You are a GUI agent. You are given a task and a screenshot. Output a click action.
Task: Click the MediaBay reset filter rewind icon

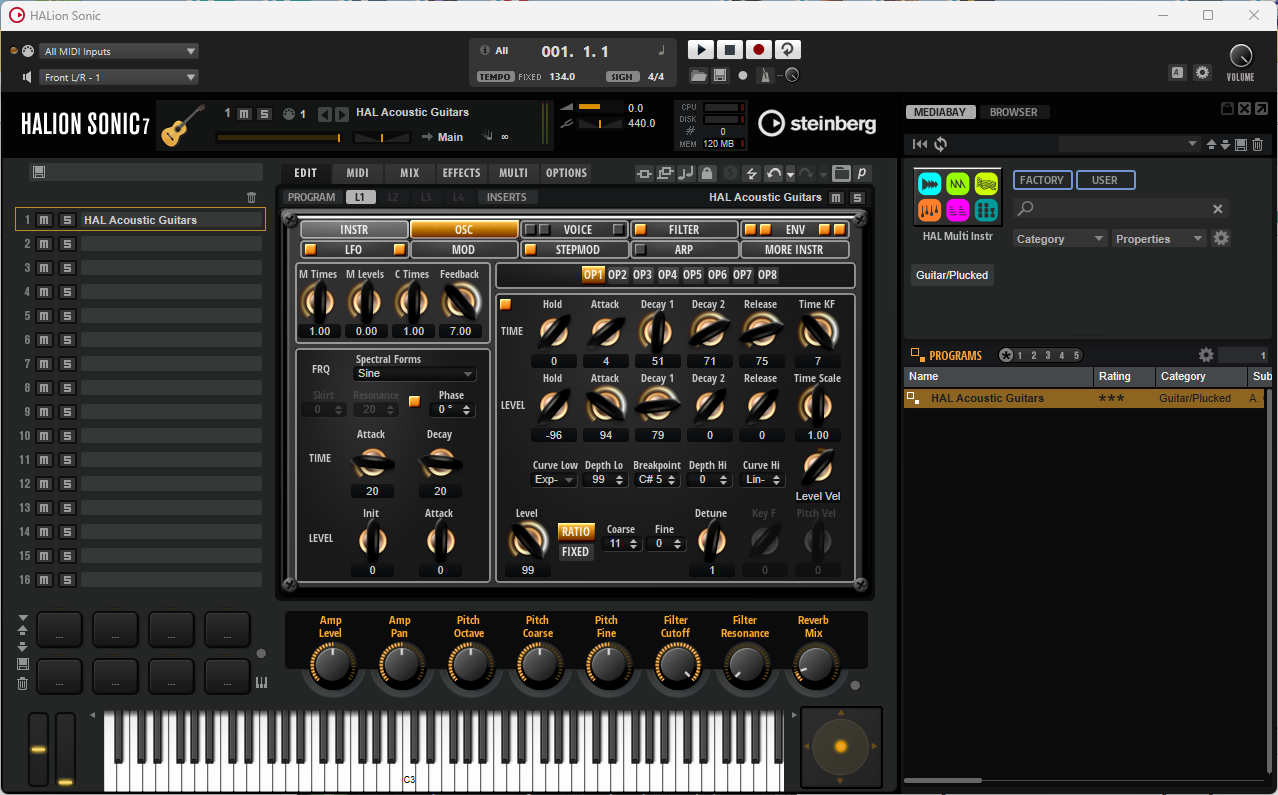920,145
